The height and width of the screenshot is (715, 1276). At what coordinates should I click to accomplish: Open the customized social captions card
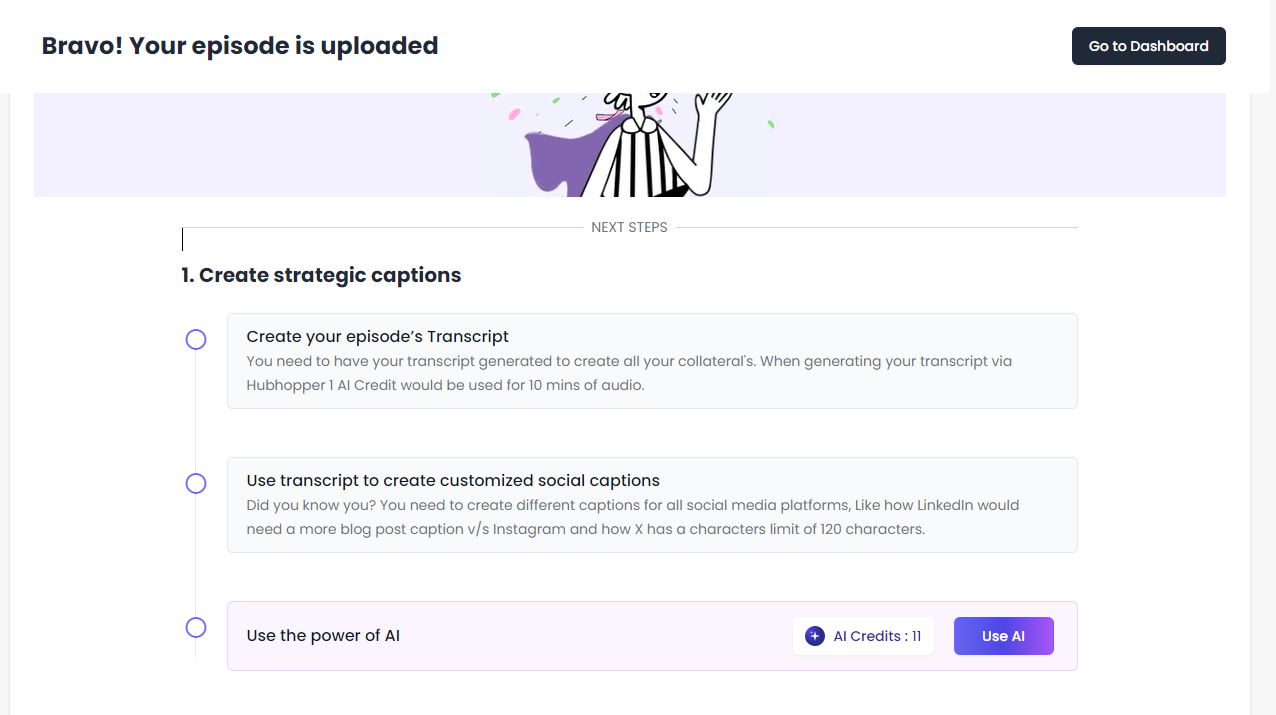651,505
